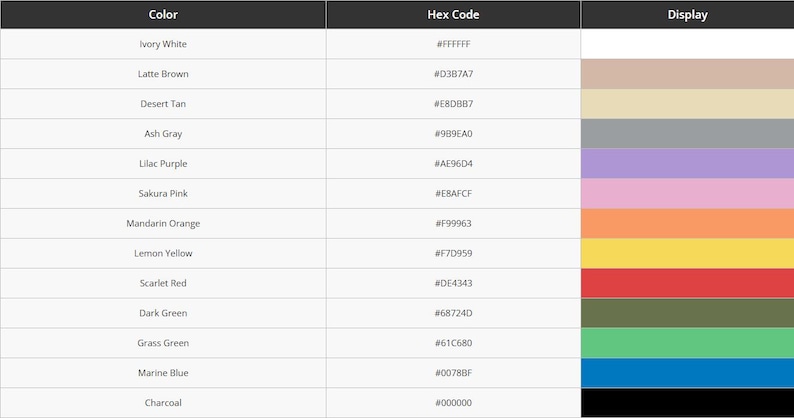794x418 pixels.
Task: Select the Grass Green color name
Action: [x=163, y=343]
